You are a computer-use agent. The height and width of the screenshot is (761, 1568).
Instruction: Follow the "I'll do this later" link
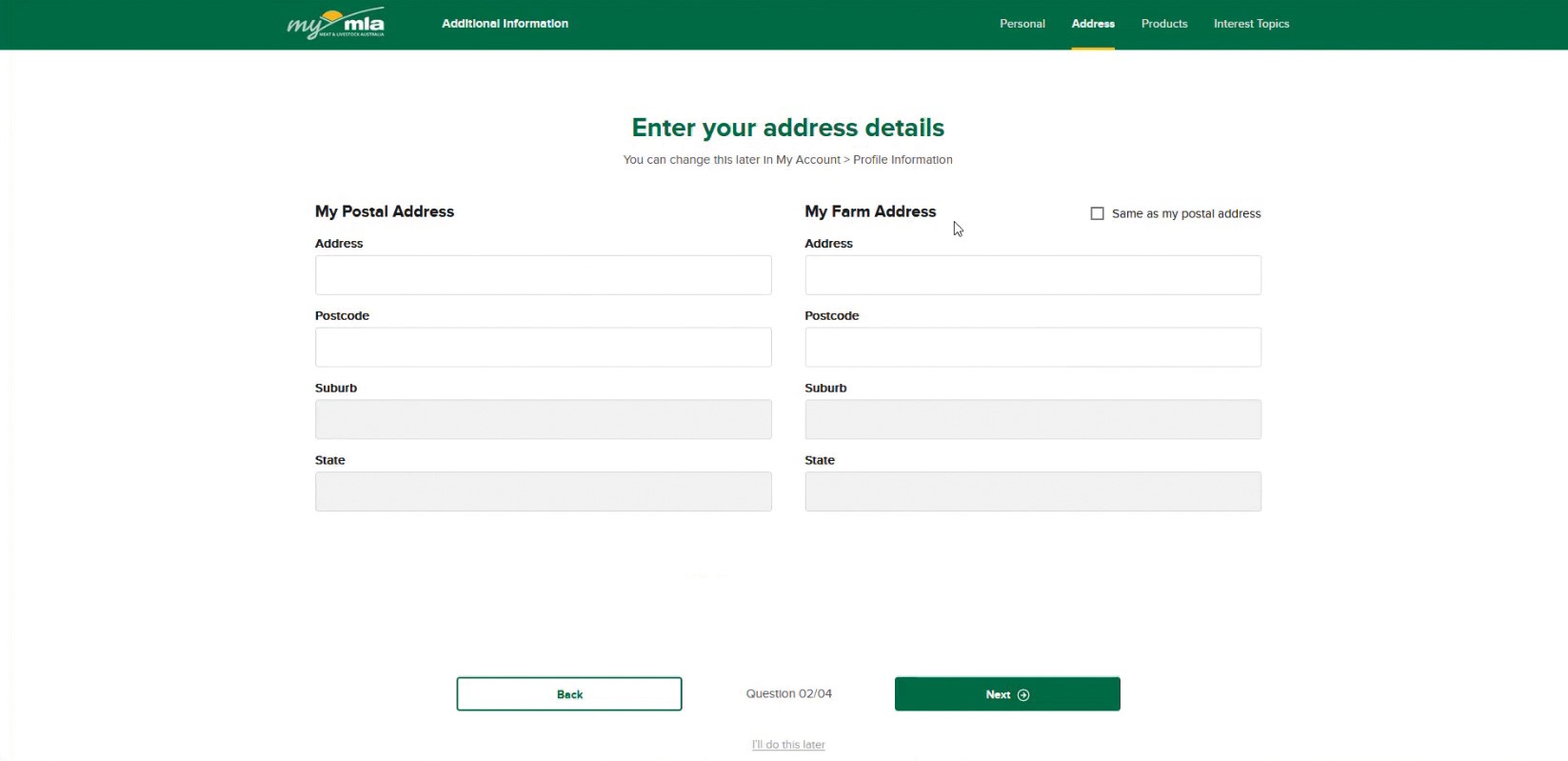click(x=788, y=745)
